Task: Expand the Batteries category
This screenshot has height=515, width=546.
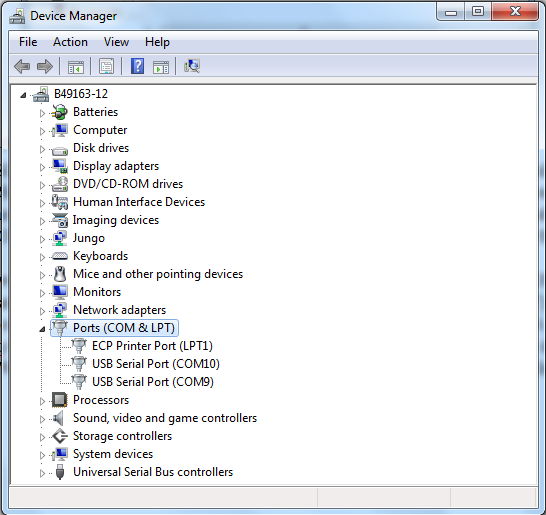Action: pos(42,113)
